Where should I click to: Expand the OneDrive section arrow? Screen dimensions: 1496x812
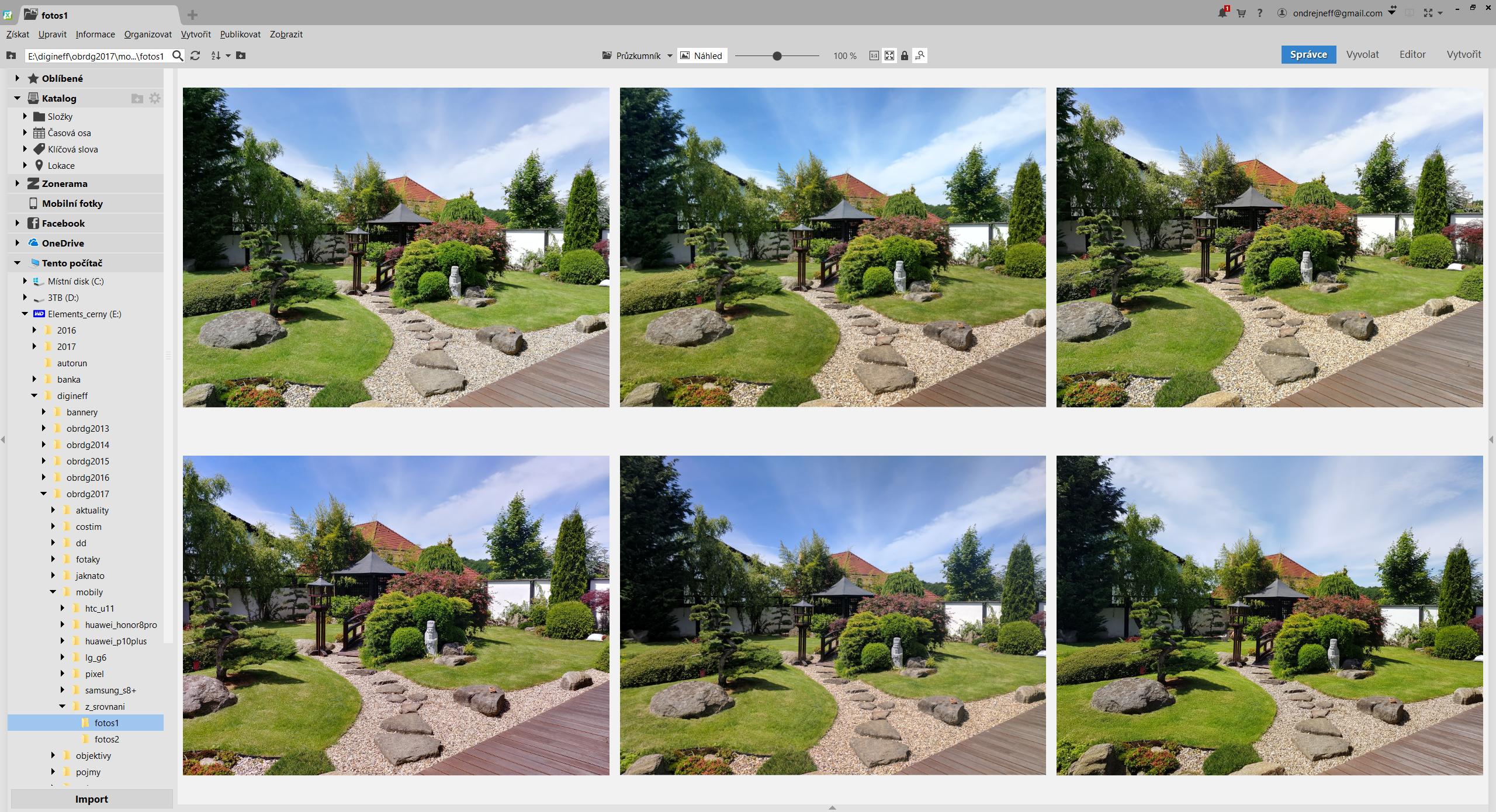click(17, 243)
